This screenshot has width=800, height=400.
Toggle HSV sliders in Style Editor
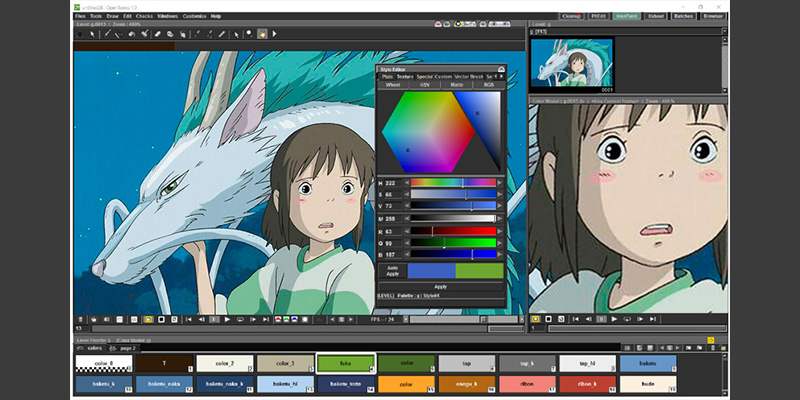point(425,85)
